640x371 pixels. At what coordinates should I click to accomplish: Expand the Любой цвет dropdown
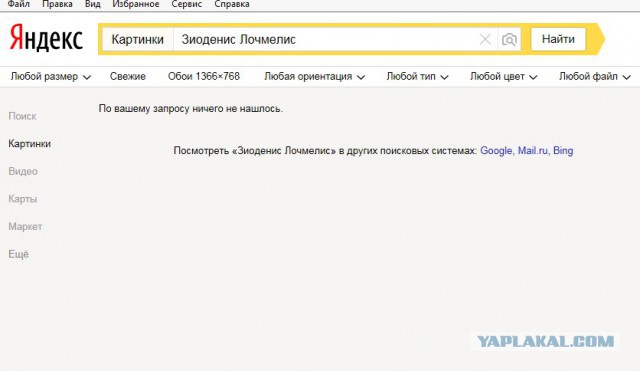(x=503, y=77)
